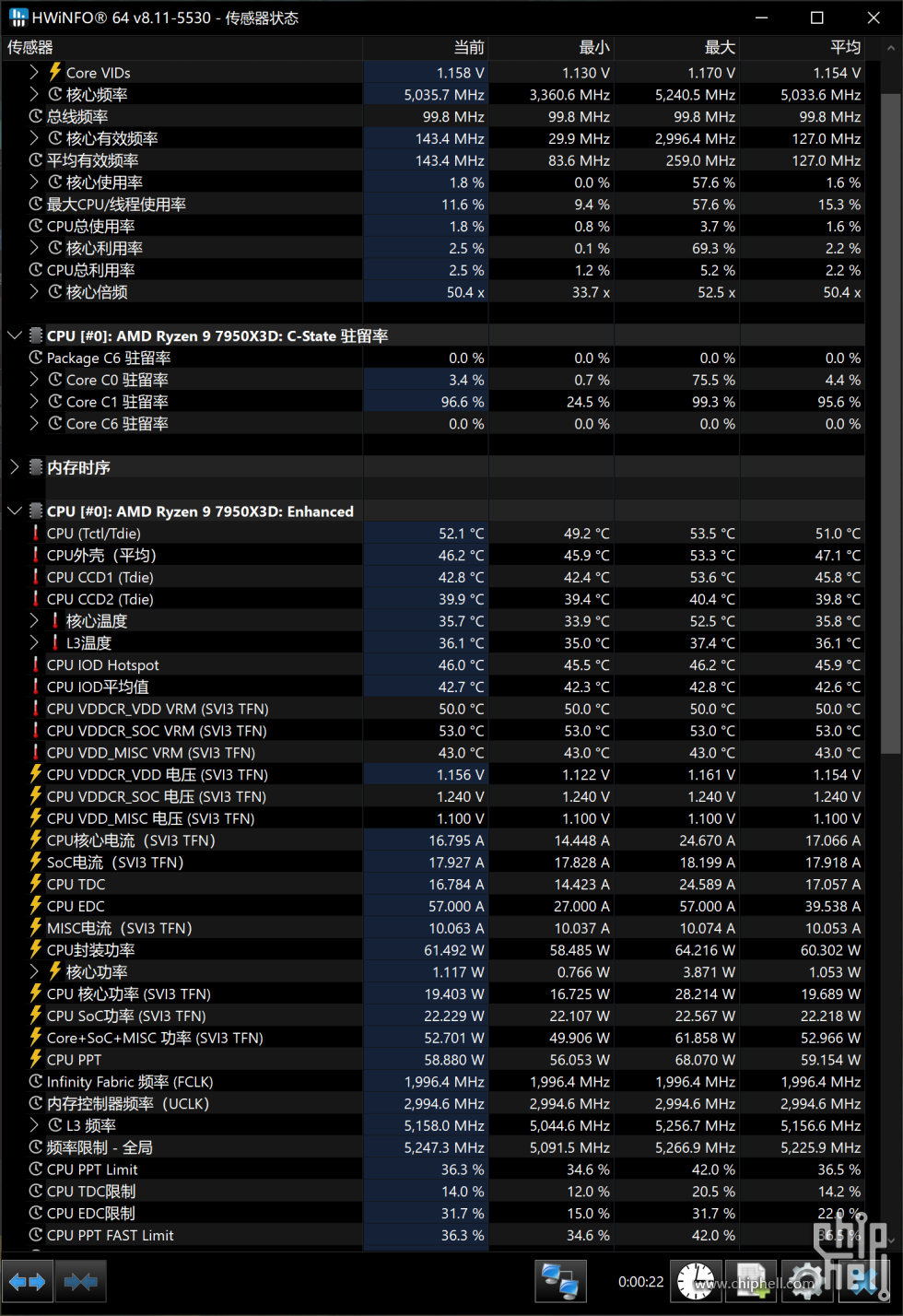
Task: Click the lightning icon beside CPU TDC
Action: [x=36, y=885]
